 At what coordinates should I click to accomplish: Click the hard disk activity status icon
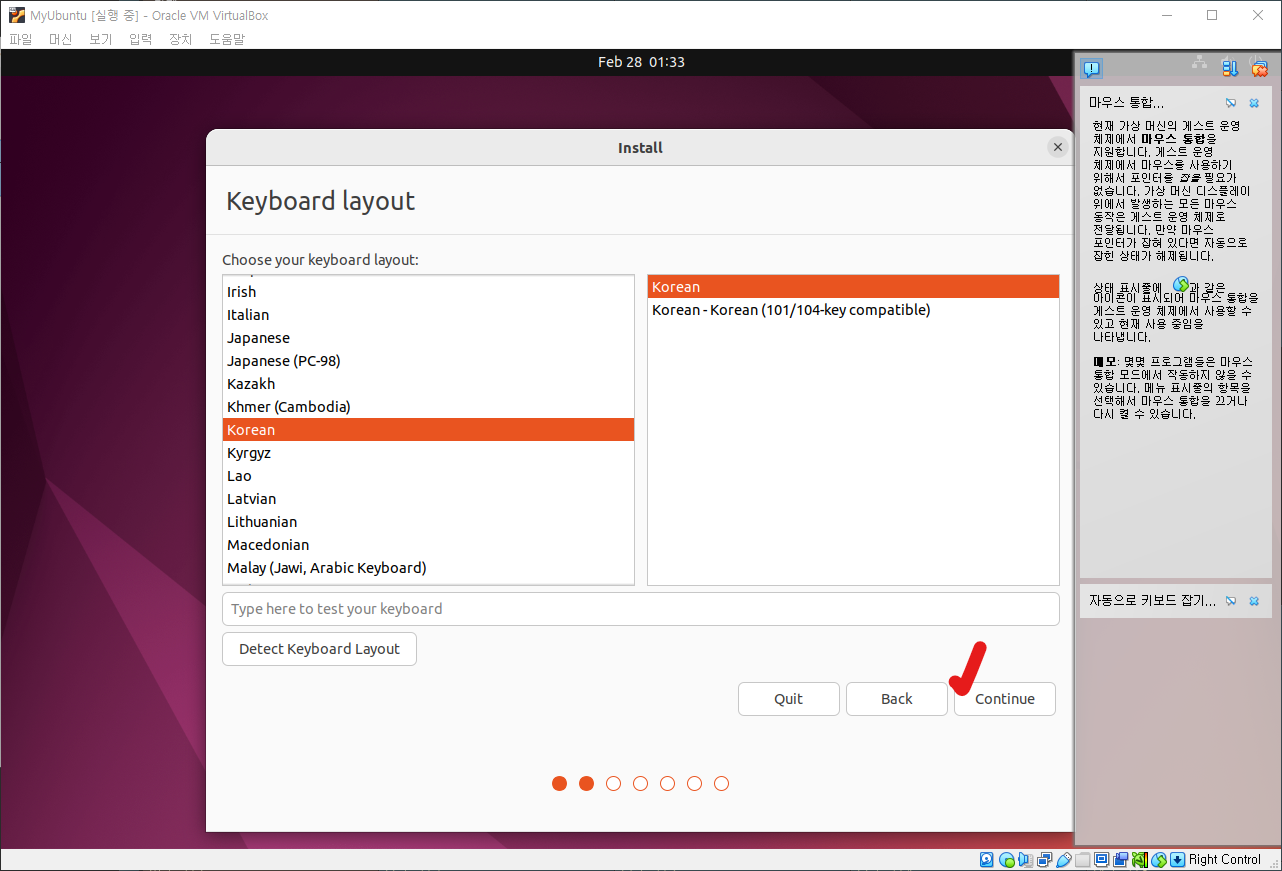(x=986, y=860)
